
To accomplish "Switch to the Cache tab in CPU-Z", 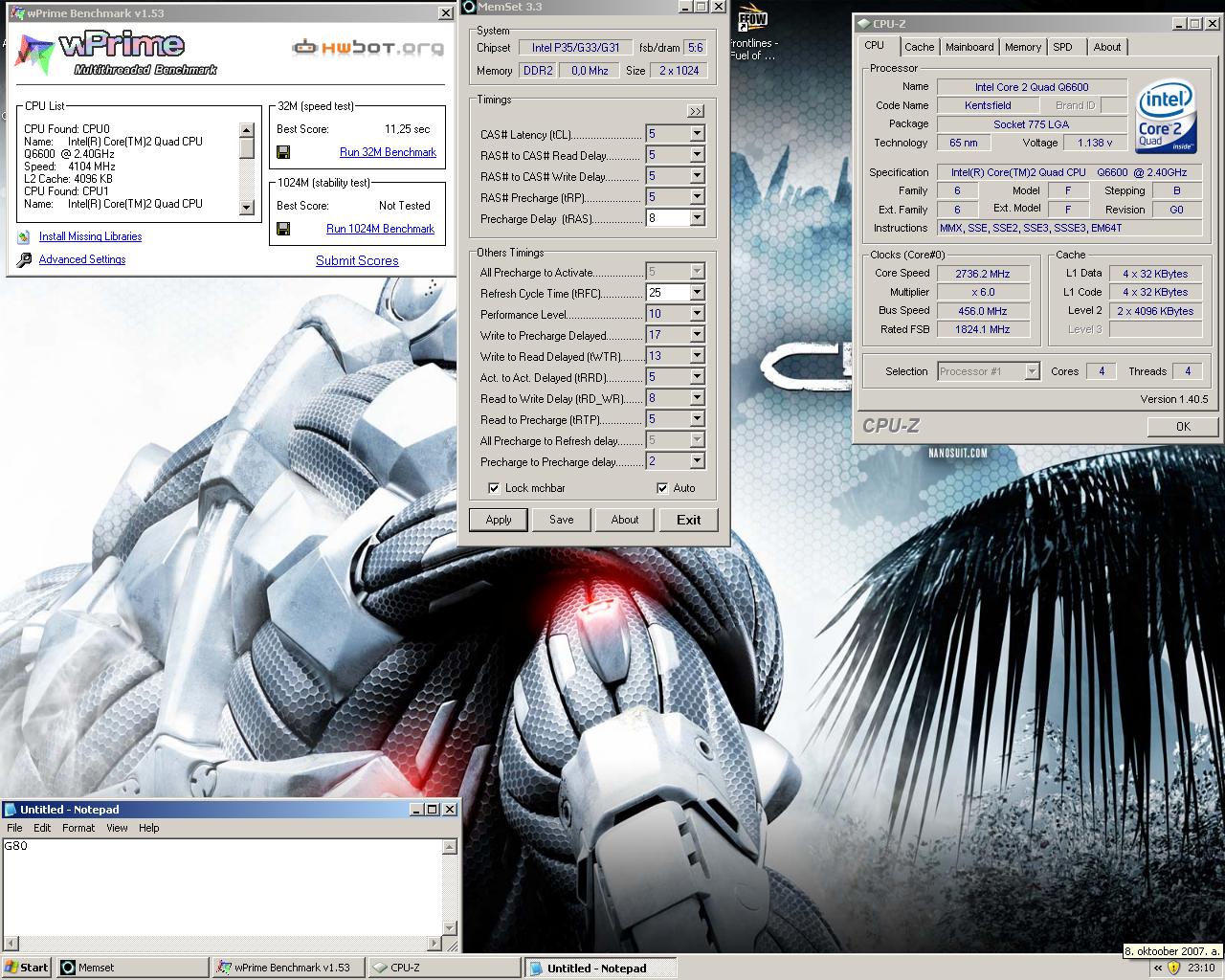I will (x=919, y=47).
